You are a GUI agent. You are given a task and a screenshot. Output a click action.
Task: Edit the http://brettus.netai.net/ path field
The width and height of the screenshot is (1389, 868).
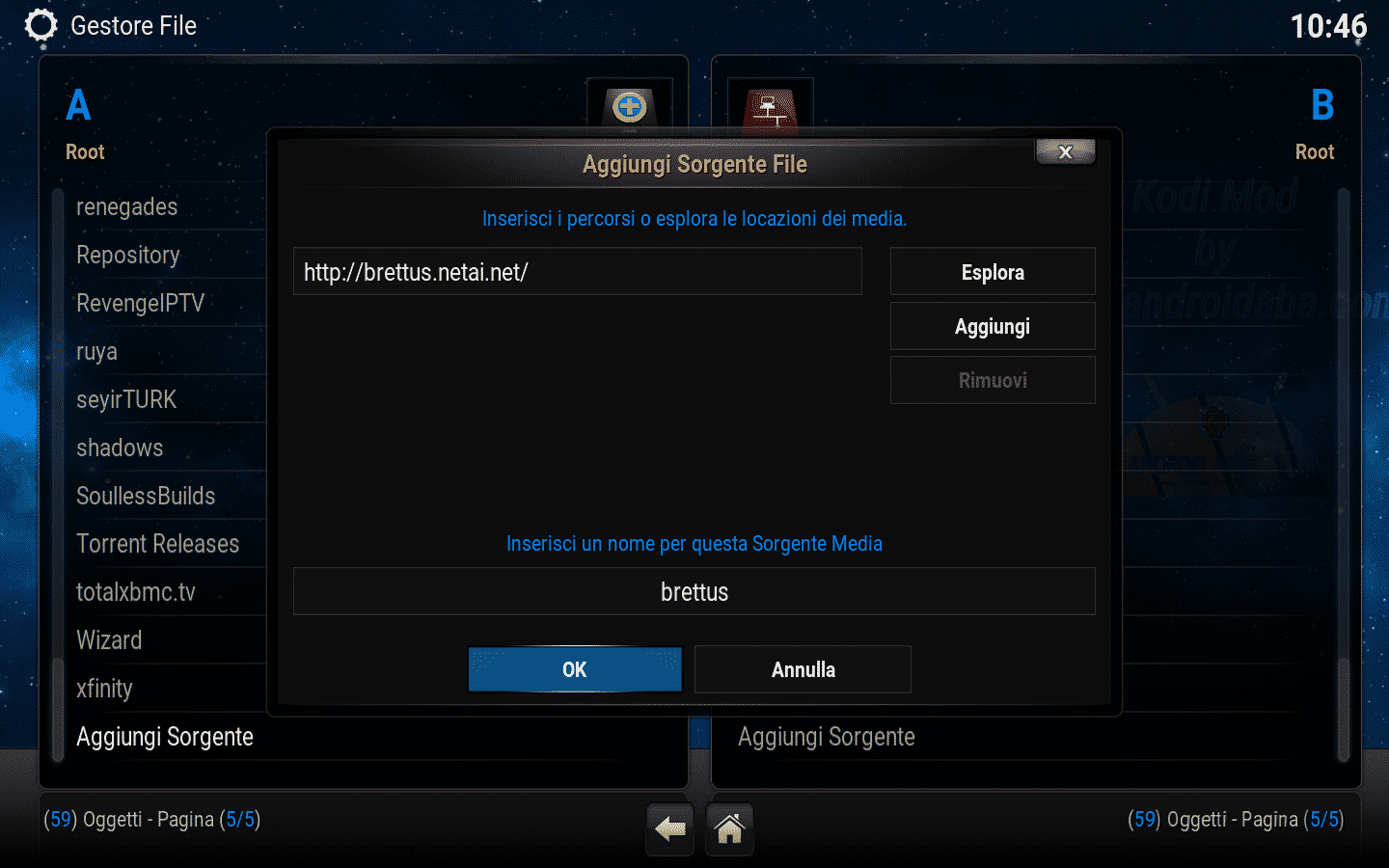pos(578,272)
